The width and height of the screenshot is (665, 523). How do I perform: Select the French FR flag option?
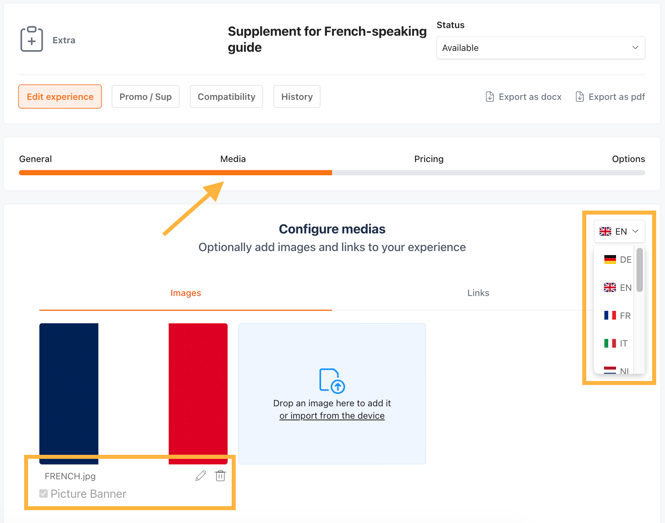click(618, 315)
